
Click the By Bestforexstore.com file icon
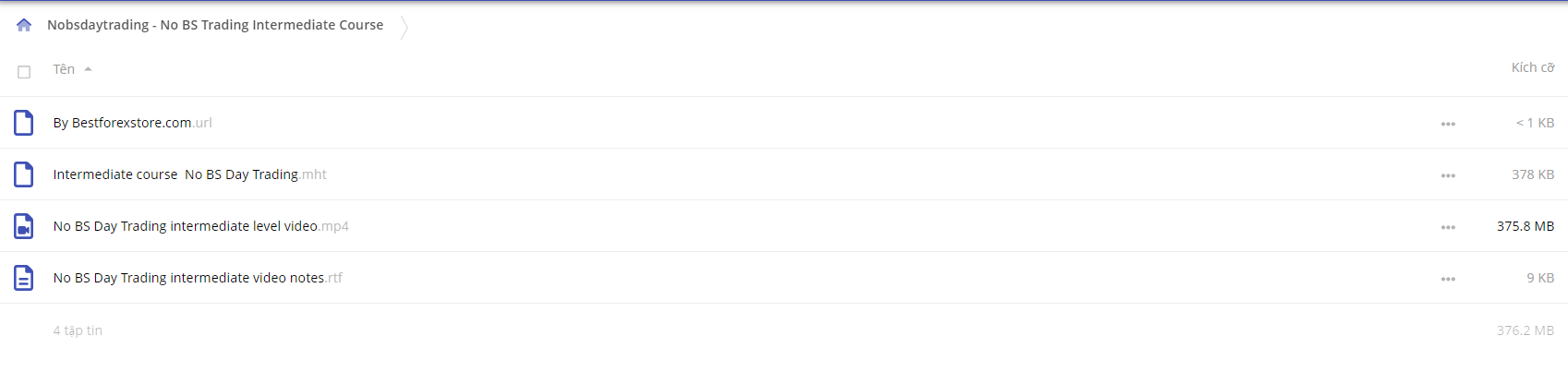(x=24, y=123)
